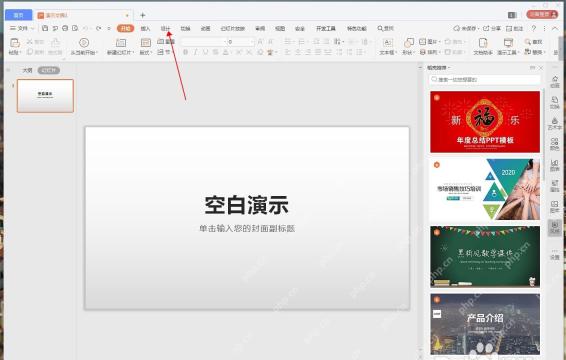
Task: Toggle Bold formatting button
Action: click(185, 52)
